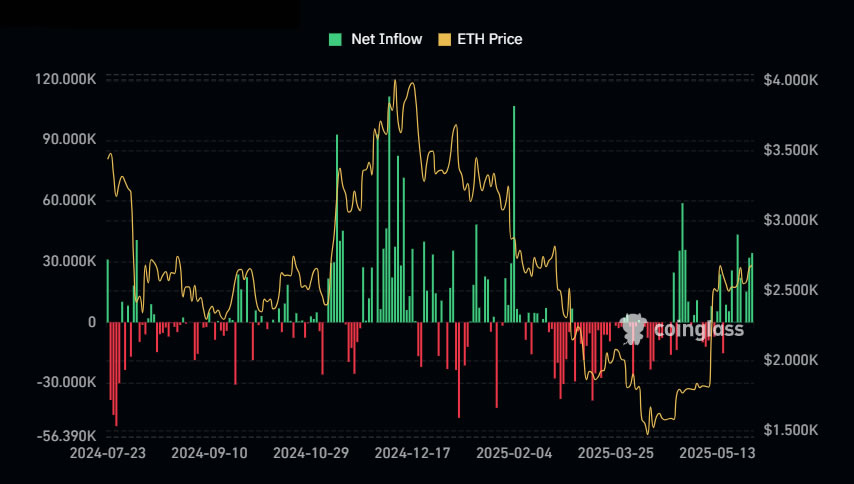Select the 2024-07-23 date axis label
This screenshot has width=854, height=484.
tap(107, 453)
